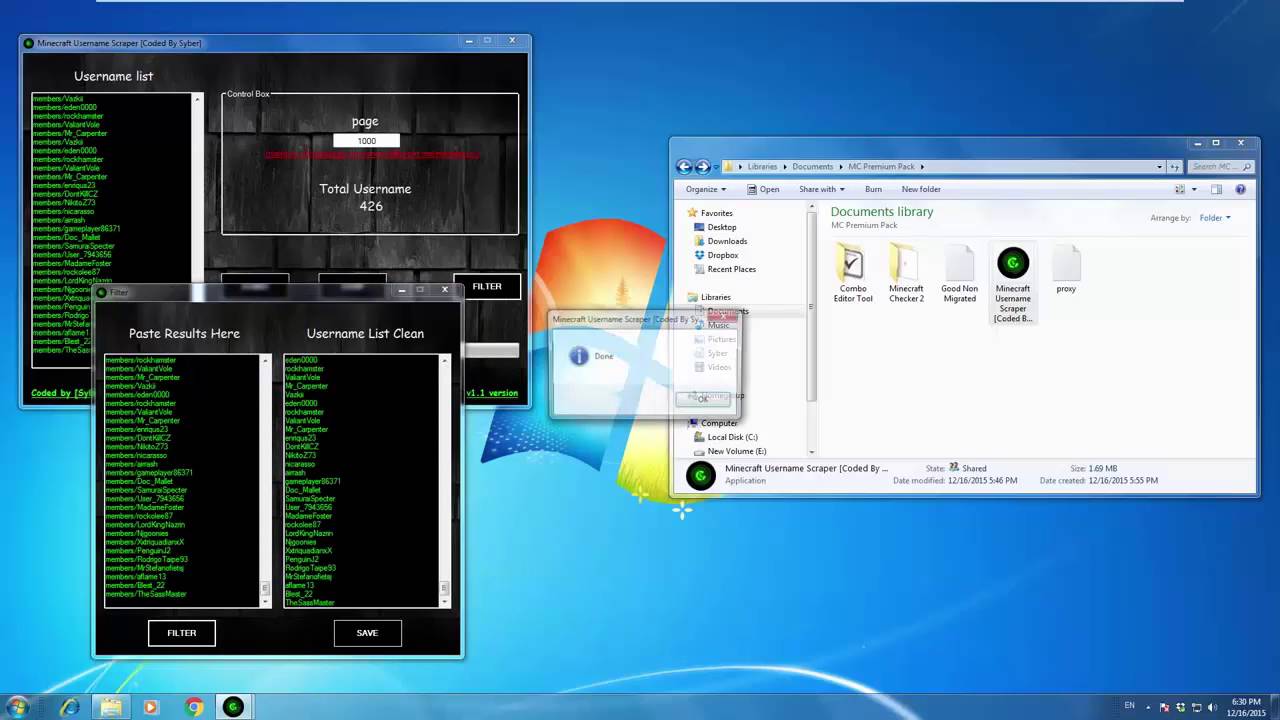1280x720 pixels.
Task: Open Explorer Help icon
Action: click(x=1240, y=189)
